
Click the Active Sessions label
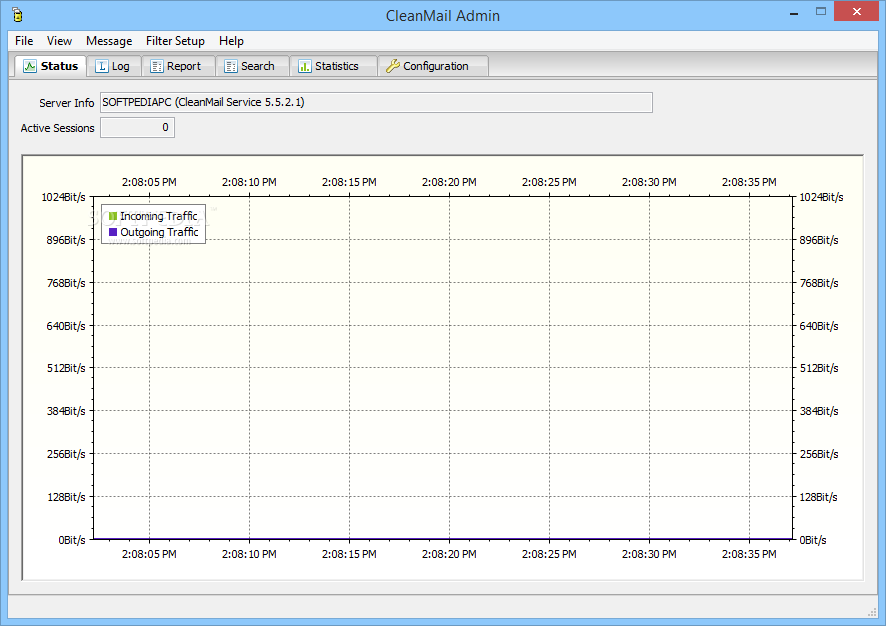click(x=57, y=128)
